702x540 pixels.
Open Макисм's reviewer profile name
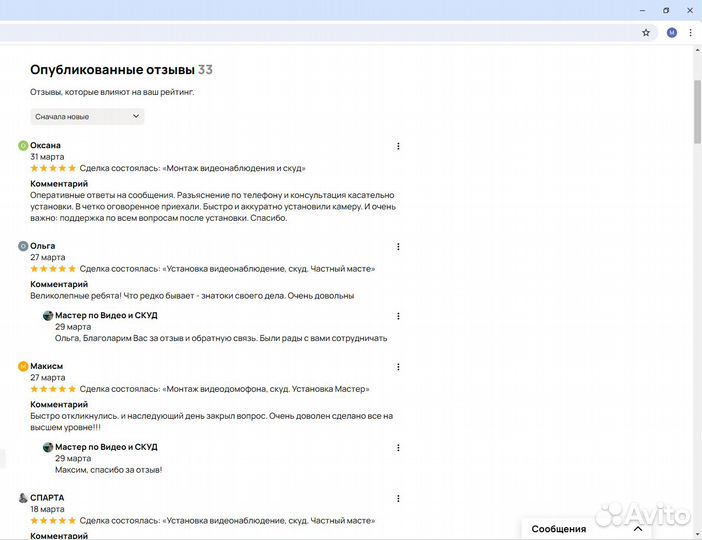coord(47,366)
